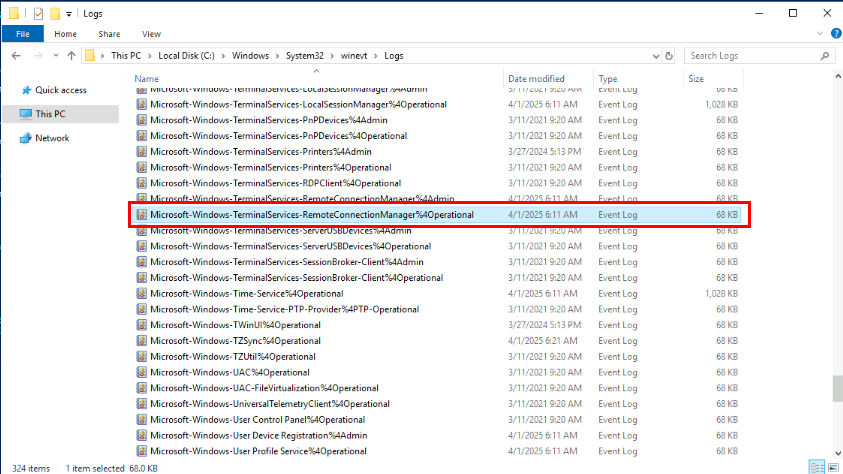Select UniversalTelemetryClient%4Operational file name
843x474 pixels.
270,404
